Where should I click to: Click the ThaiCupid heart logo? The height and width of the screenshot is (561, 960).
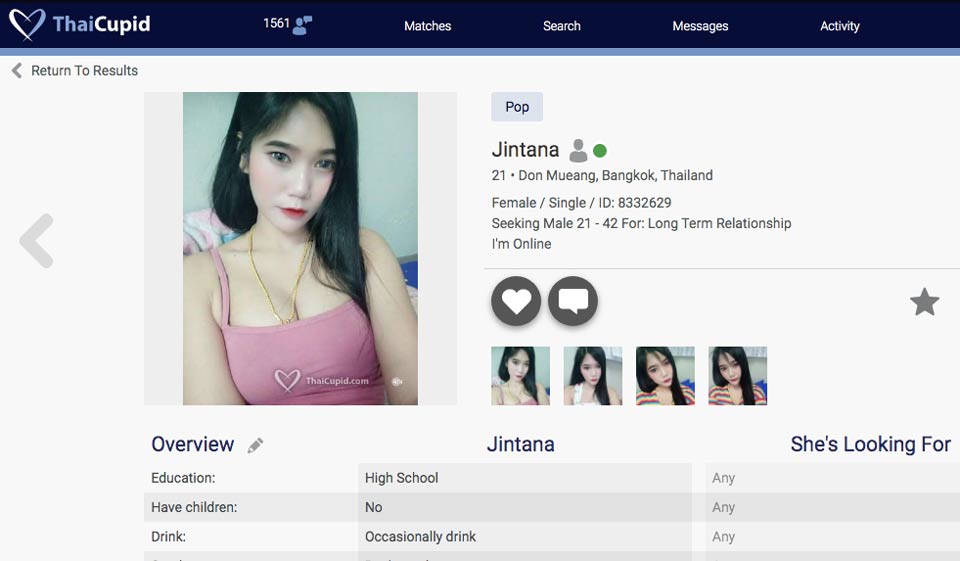[x=27, y=24]
